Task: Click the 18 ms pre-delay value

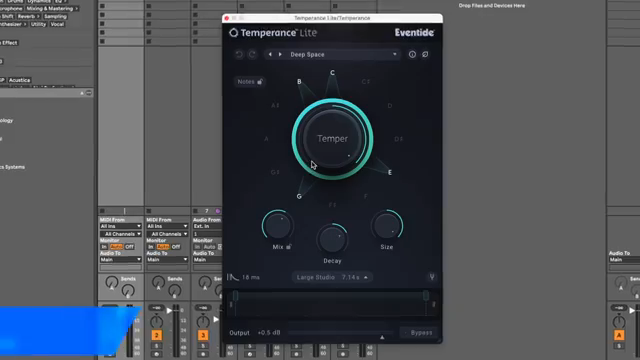Action: coord(251,277)
